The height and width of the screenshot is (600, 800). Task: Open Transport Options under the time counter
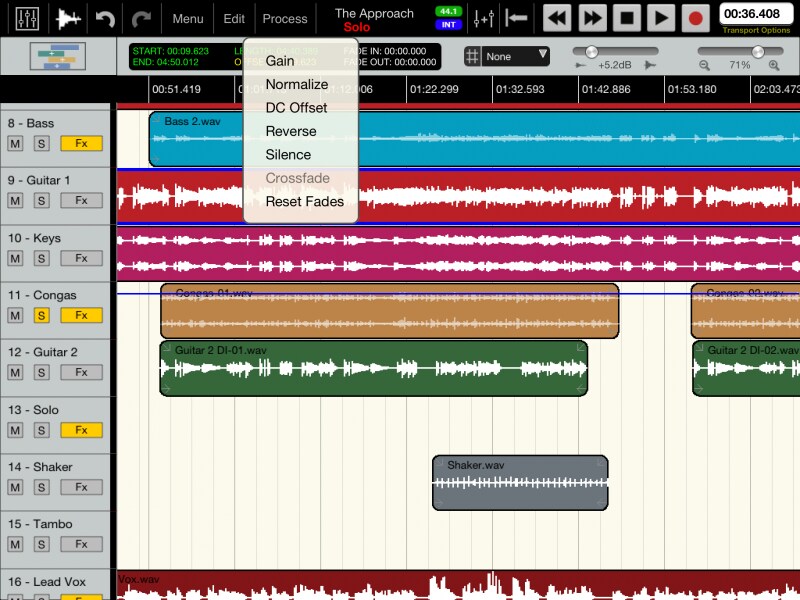click(756, 31)
